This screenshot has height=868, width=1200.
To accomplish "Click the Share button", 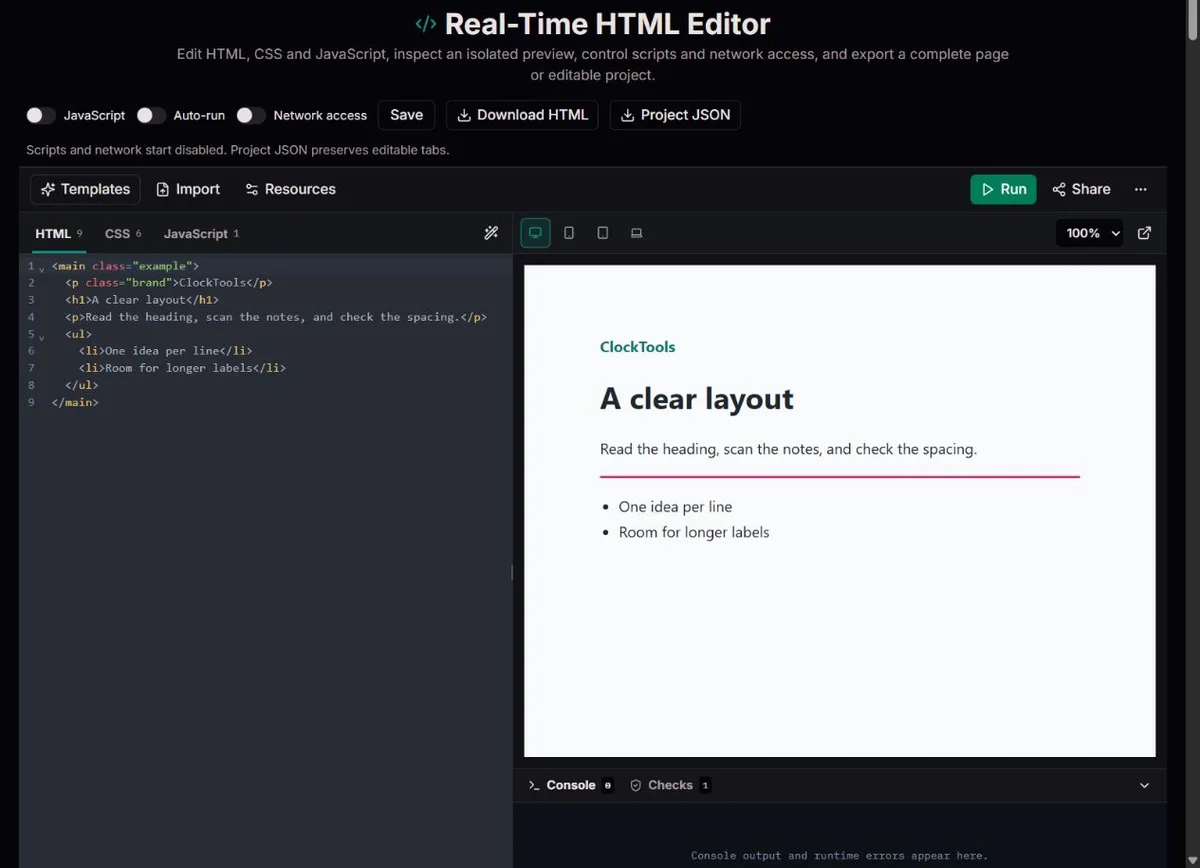I will [1081, 189].
